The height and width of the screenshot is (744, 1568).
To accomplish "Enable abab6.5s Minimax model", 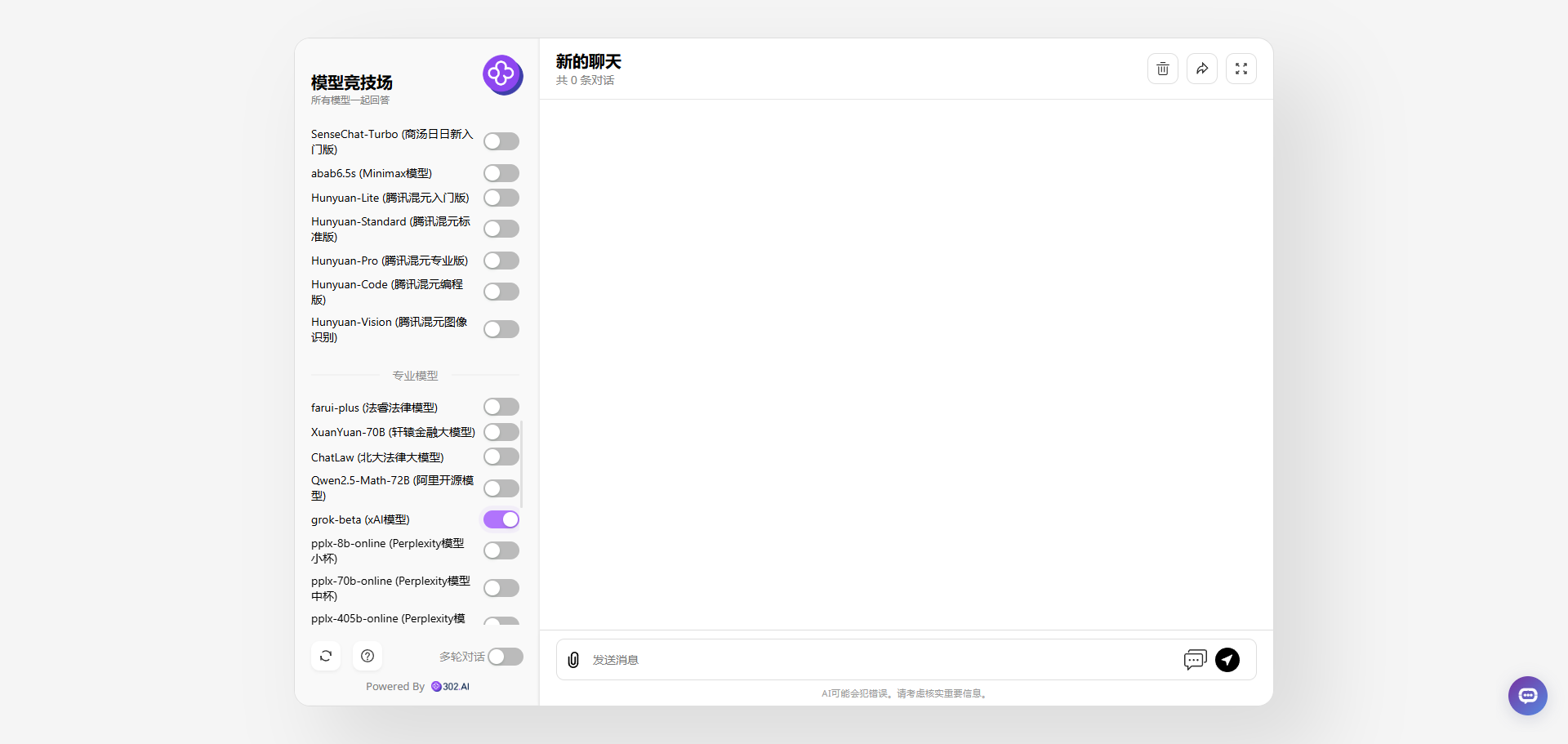I will 501,173.
